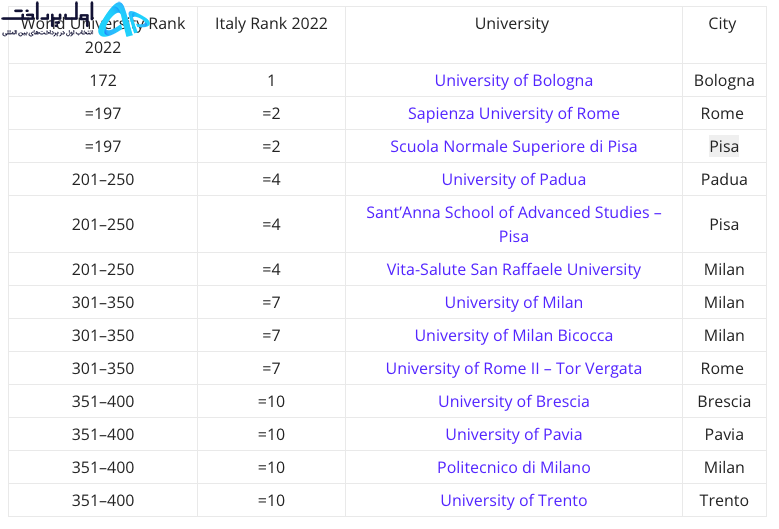Image resolution: width=779 pixels, height=529 pixels.
Task: Click the Politecnico di Milano link
Action: tap(513, 467)
